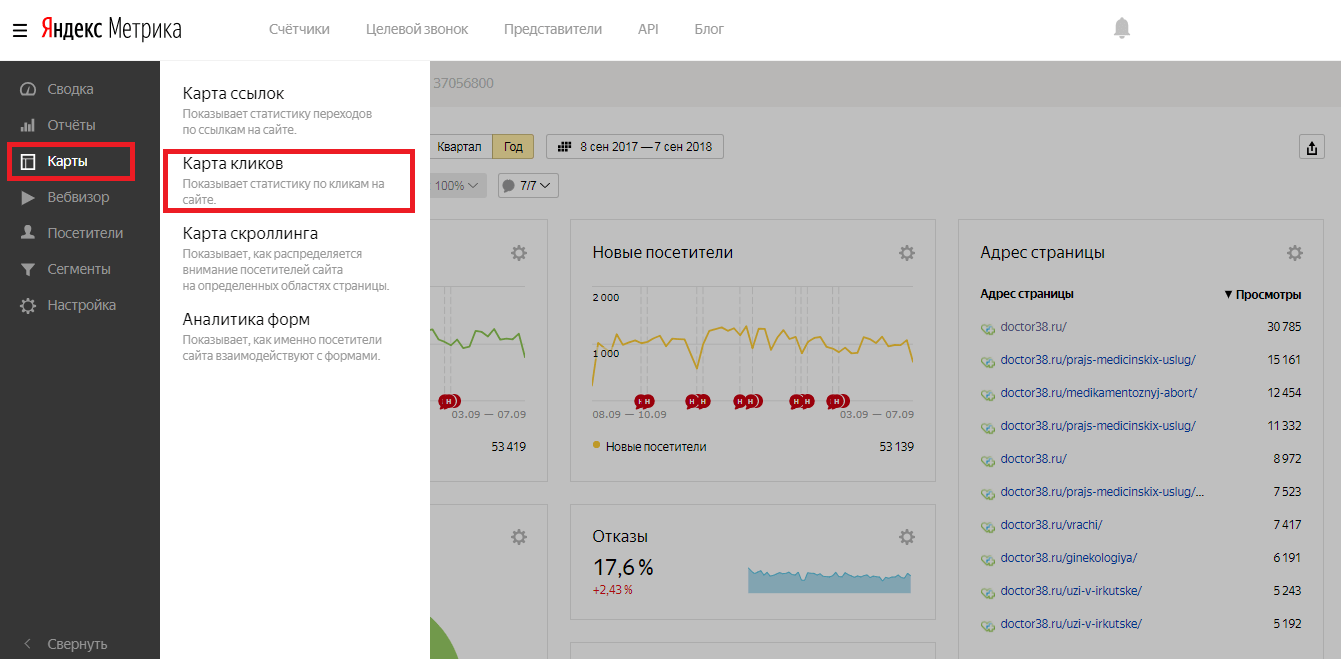Open the date range picker 8 сен 2017

click(x=635, y=147)
